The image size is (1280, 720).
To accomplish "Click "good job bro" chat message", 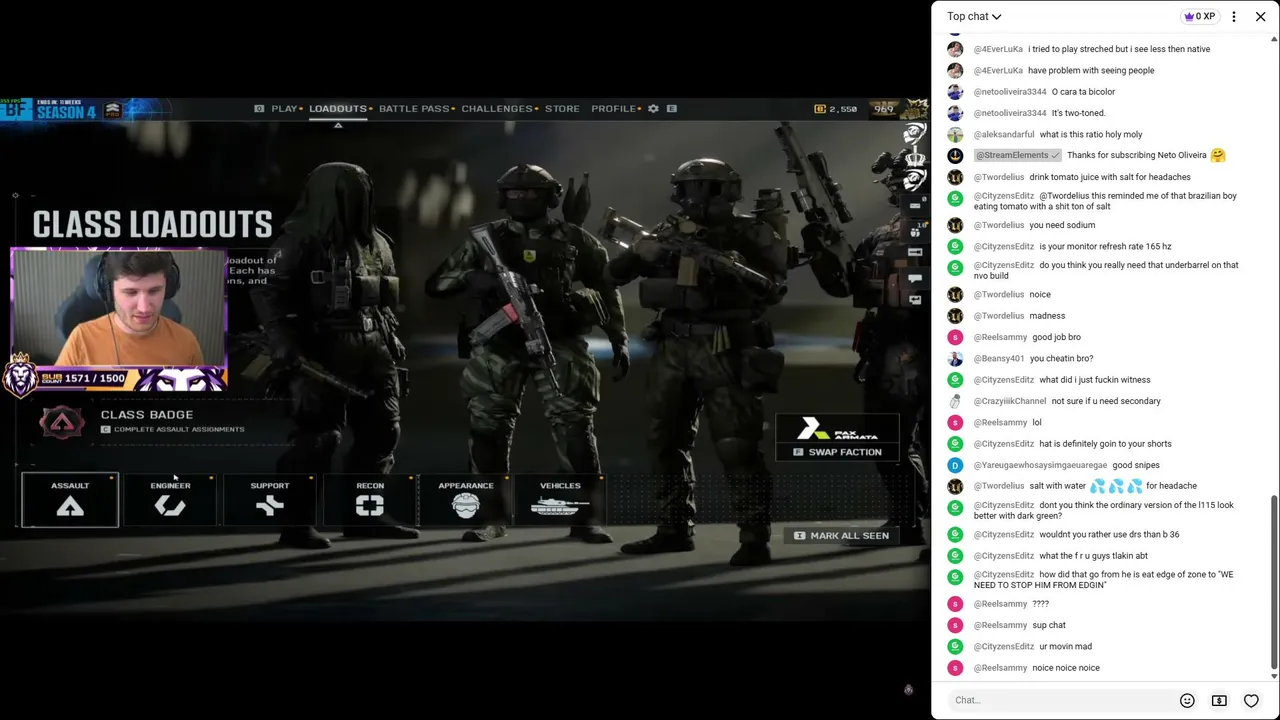I will [1056, 337].
